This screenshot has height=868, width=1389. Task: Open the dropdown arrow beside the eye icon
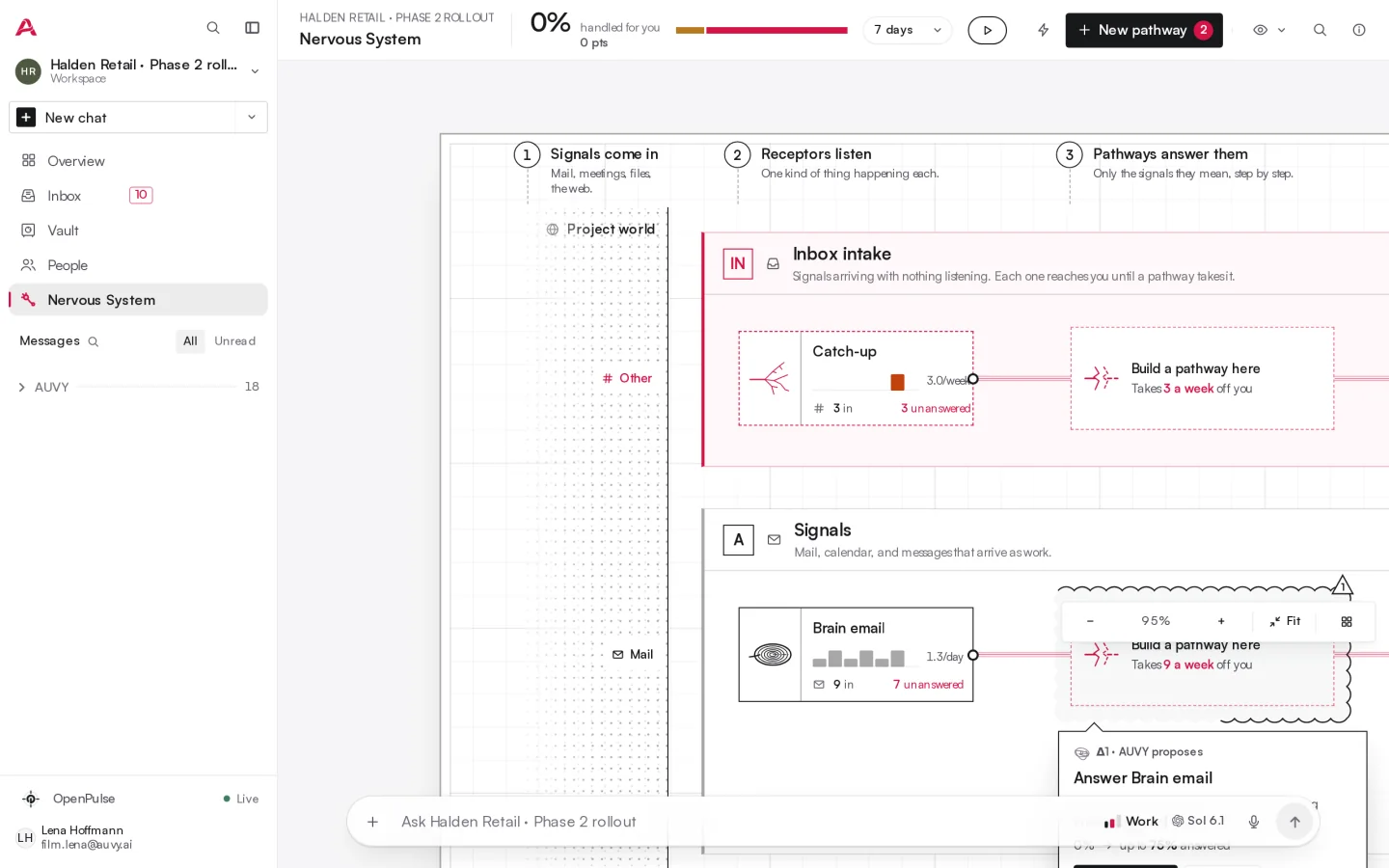(1281, 30)
